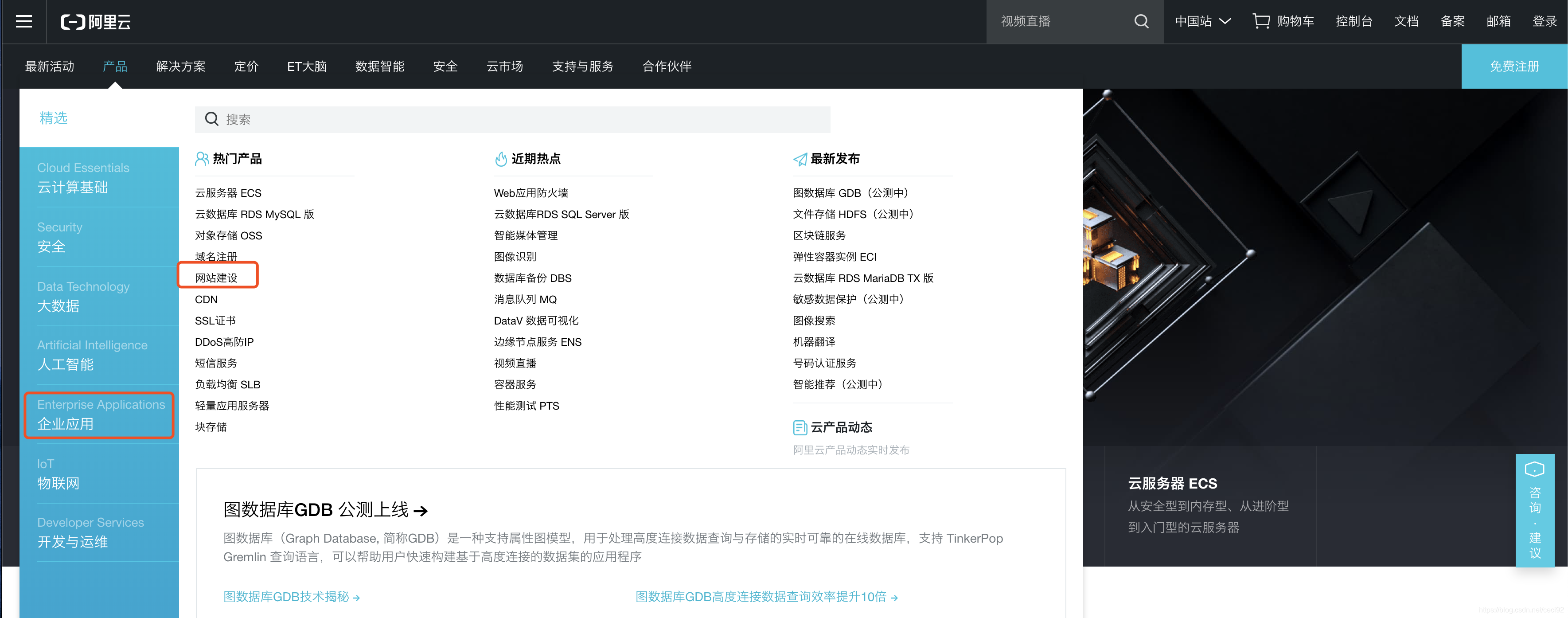
Task: Open the 安全 navigation menu item
Action: pyautogui.click(x=445, y=66)
